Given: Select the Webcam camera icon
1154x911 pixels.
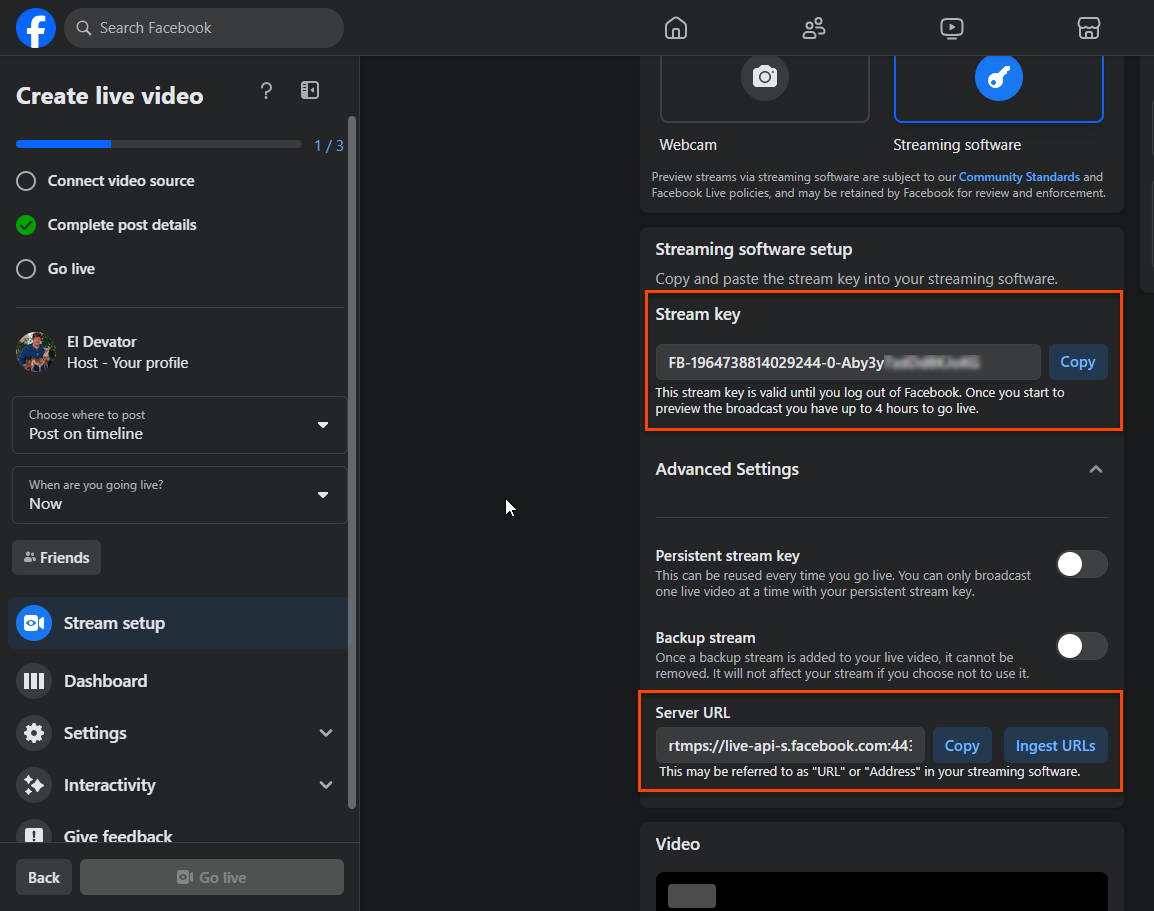Looking at the screenshot, I should (765, 77).
